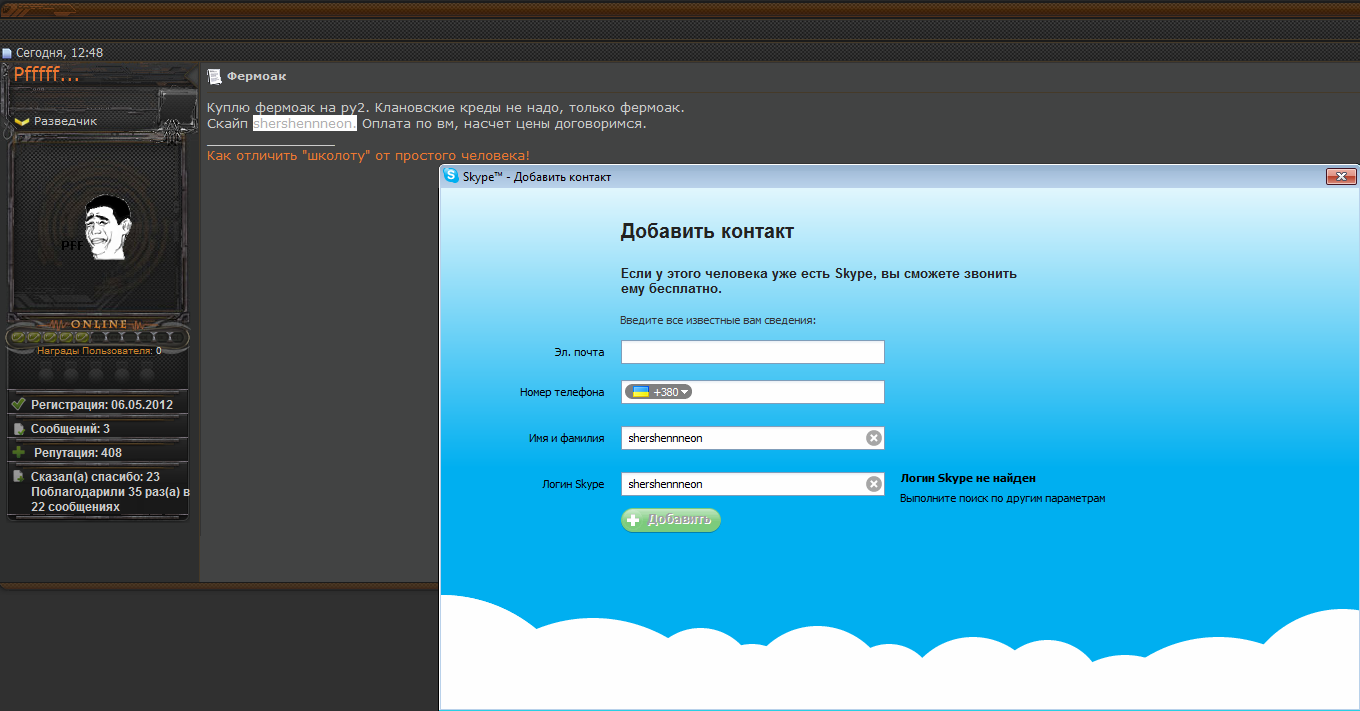Click the small post icon beside Сегодня, 12:48
Image resolution: width=1360 pixels, height=711 pixels.
7,53
